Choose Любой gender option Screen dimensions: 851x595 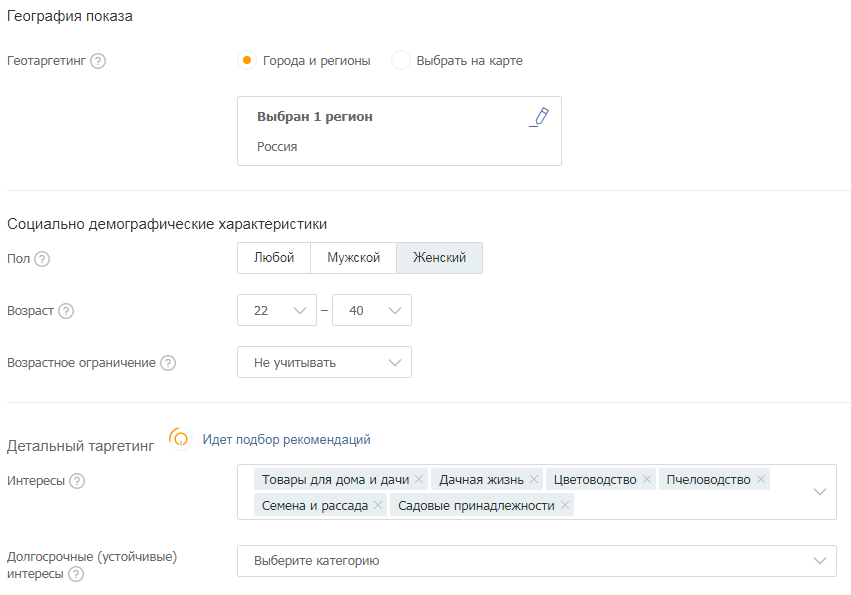274,258
